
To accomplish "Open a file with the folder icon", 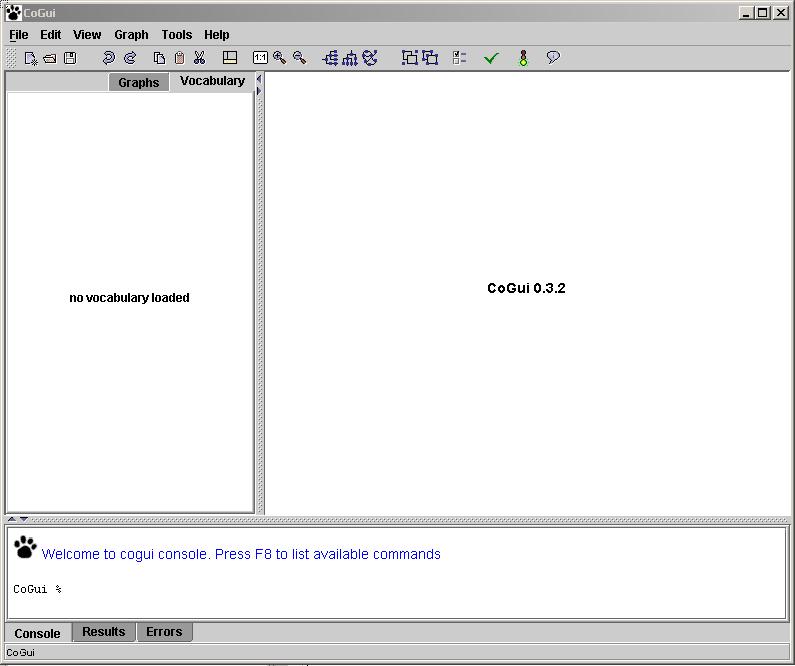I will click(50, 58).
